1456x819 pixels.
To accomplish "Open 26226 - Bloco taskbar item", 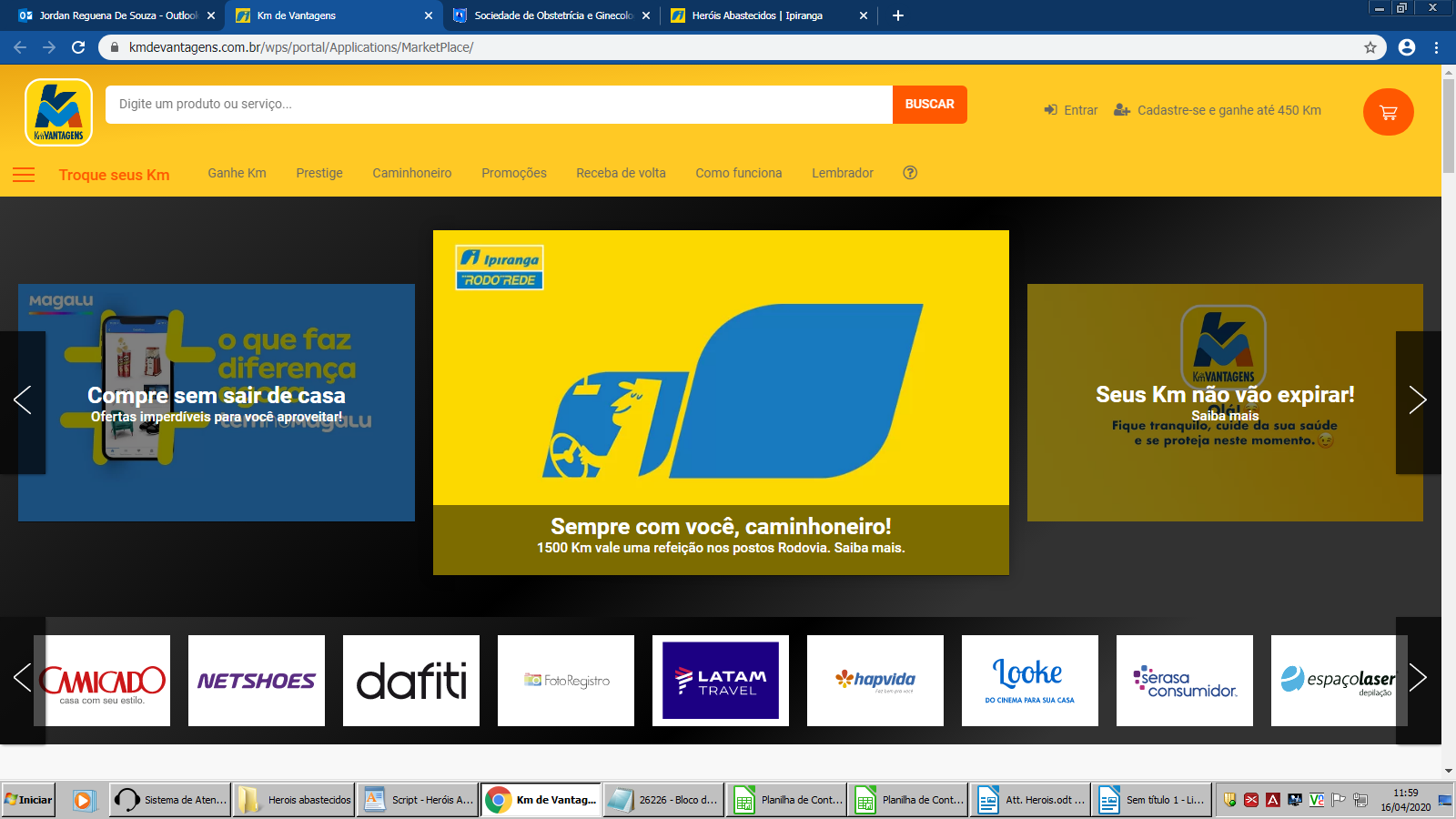I will (x=664, y=800).
